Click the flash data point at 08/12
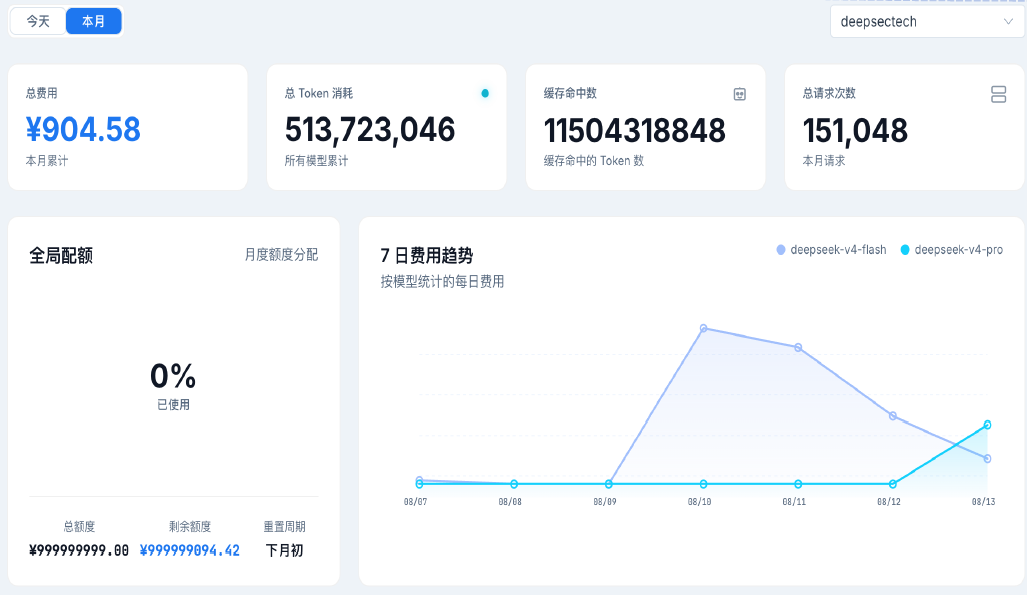This screenshot has width=1027, height=595. (x=893, y=416)
